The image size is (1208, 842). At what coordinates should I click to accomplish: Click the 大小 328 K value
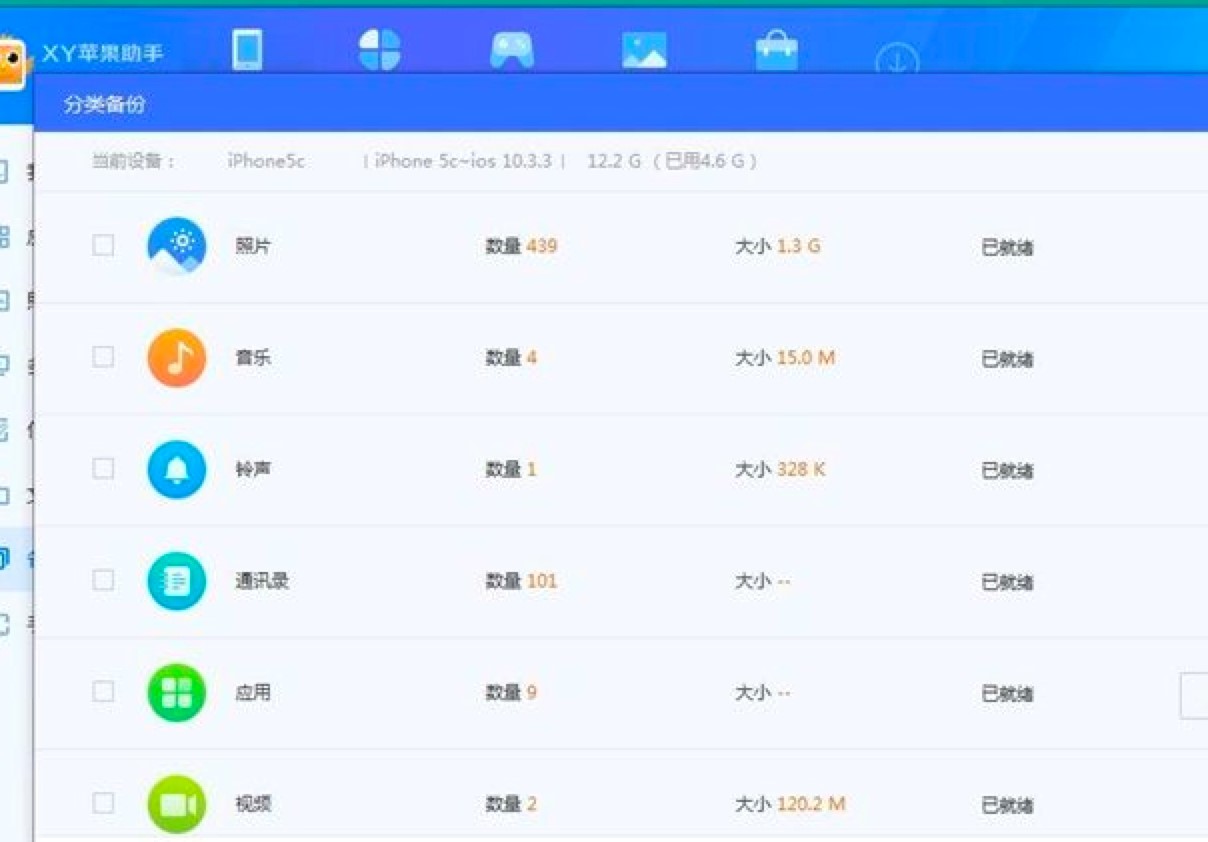tap(780, 469)
